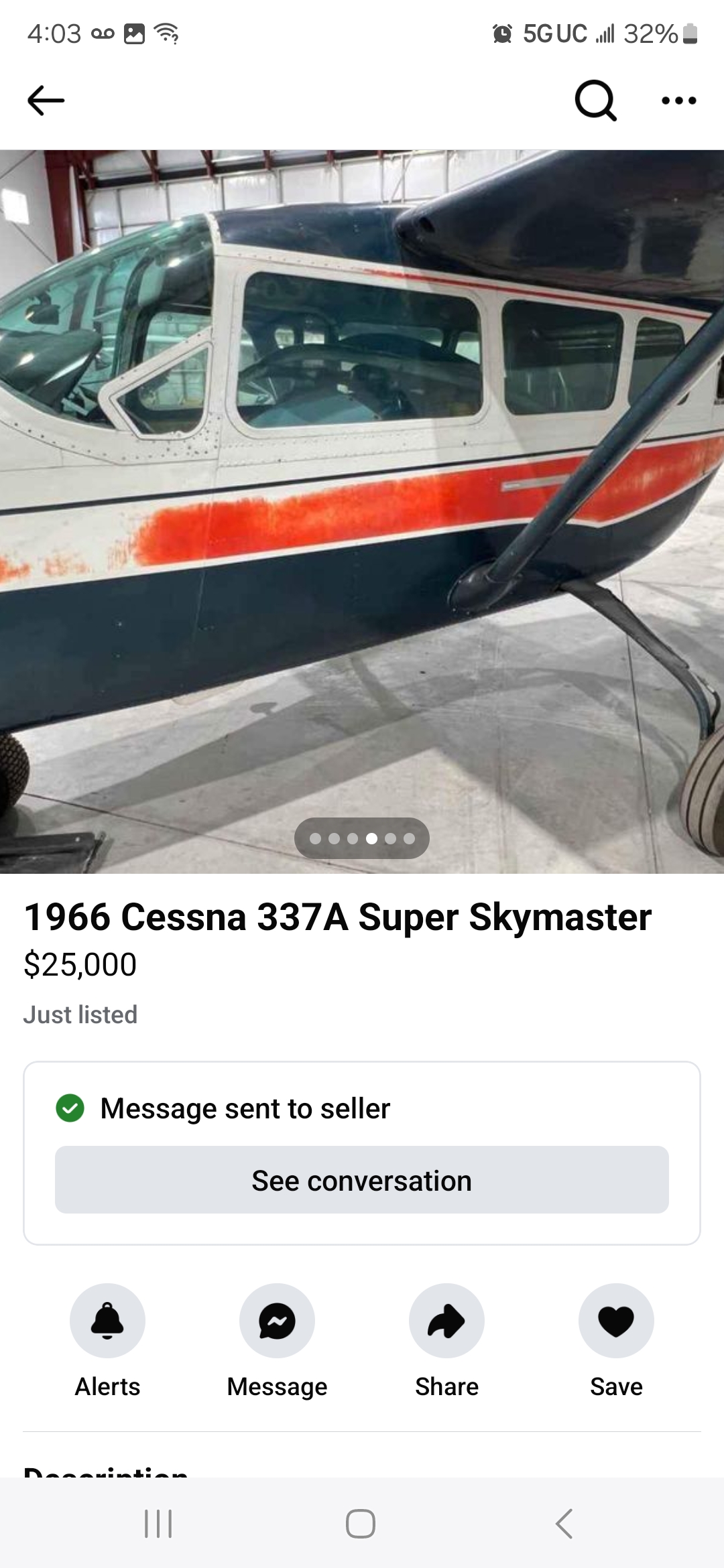Viewport: 724px width, 1568px height.
Task: Tap the Share arrow icon
Action: (446, 1321)
